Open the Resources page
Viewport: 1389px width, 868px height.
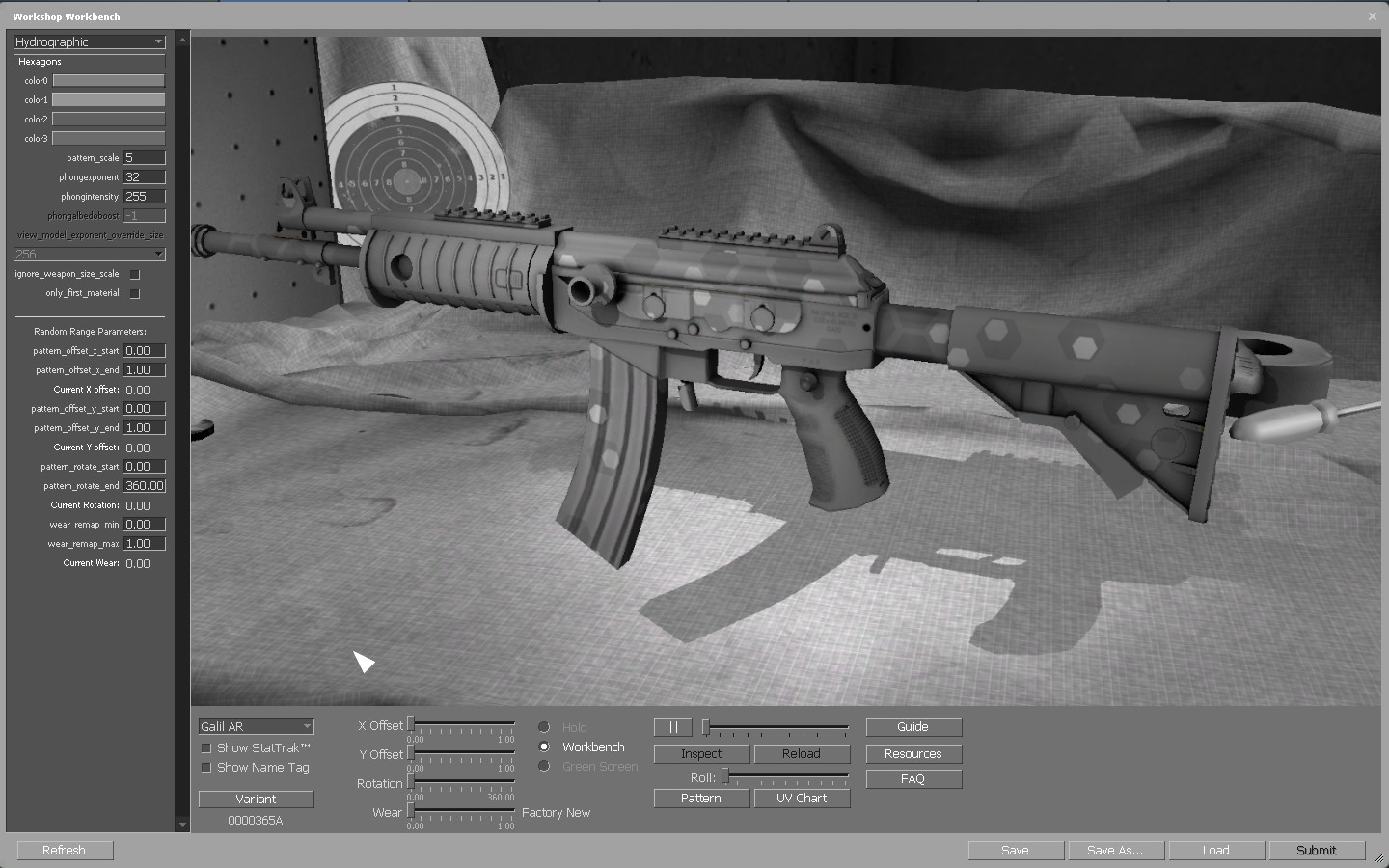[x=913, y=754]
